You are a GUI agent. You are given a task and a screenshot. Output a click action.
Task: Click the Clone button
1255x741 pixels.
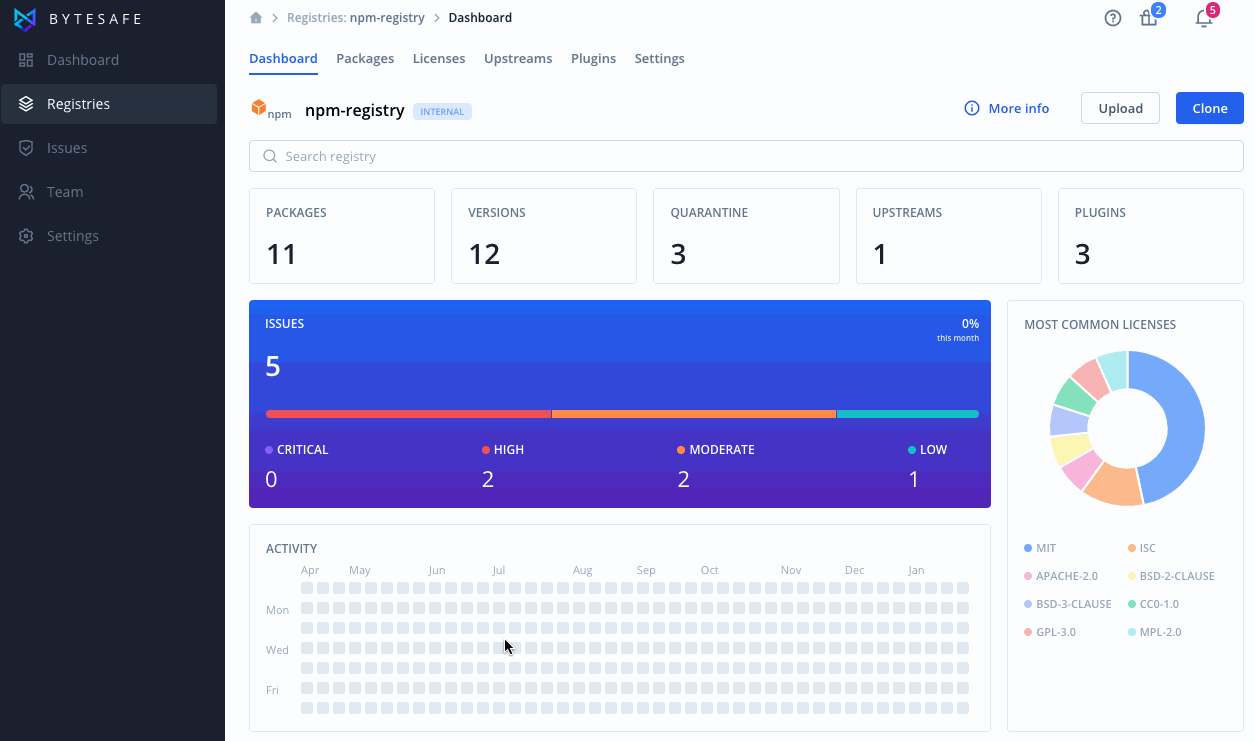coord(1210,108)
